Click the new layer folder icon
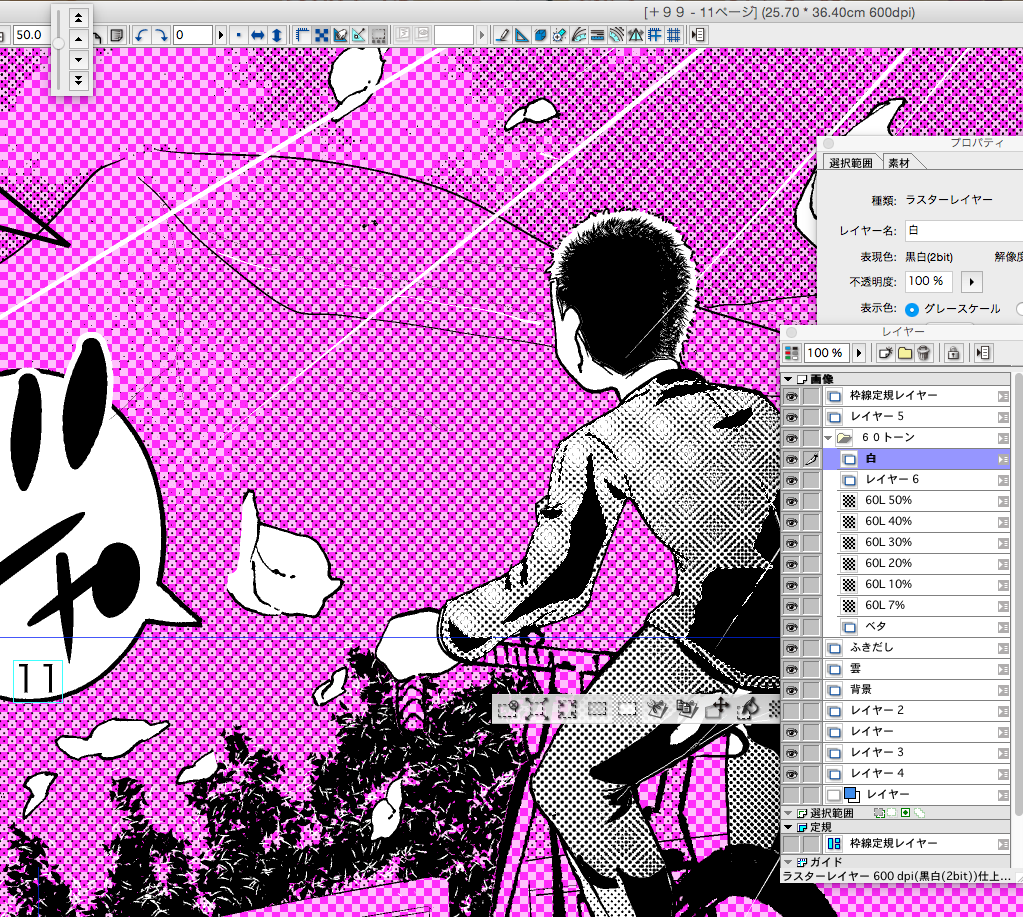 tap(905, 353)
